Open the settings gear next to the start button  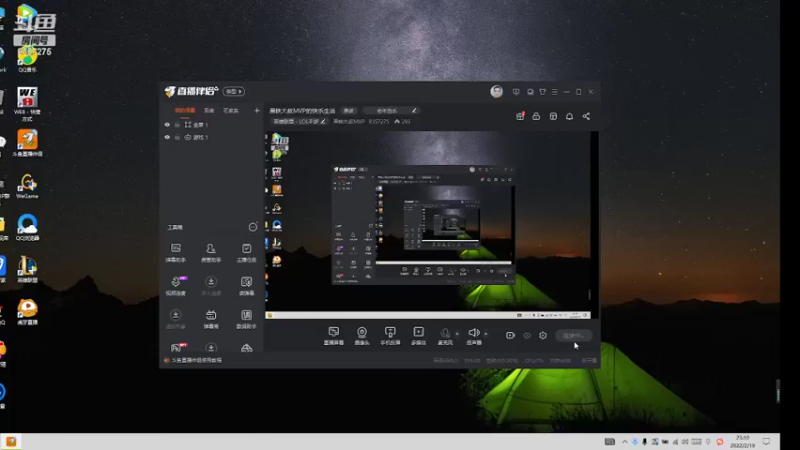pos(543,335)
